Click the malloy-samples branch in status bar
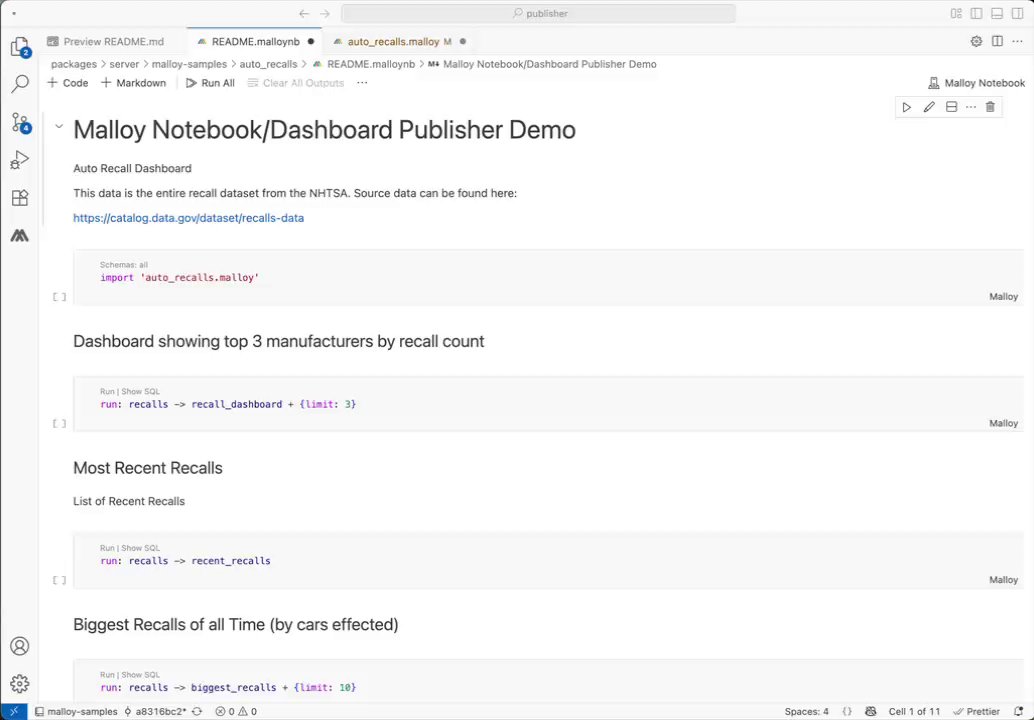1034x720 pixels. (77, 711)
